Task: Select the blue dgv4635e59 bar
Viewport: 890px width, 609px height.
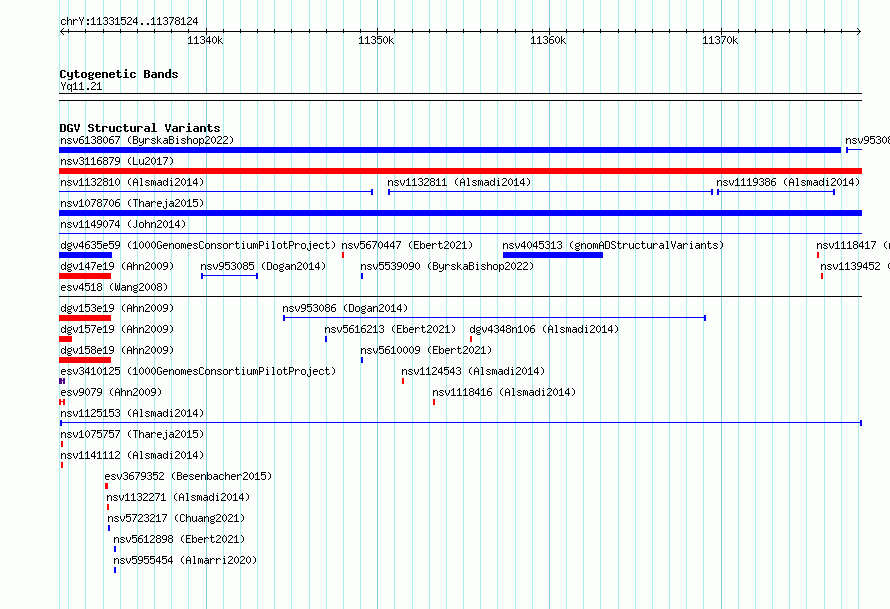Action: click(85, 255)
